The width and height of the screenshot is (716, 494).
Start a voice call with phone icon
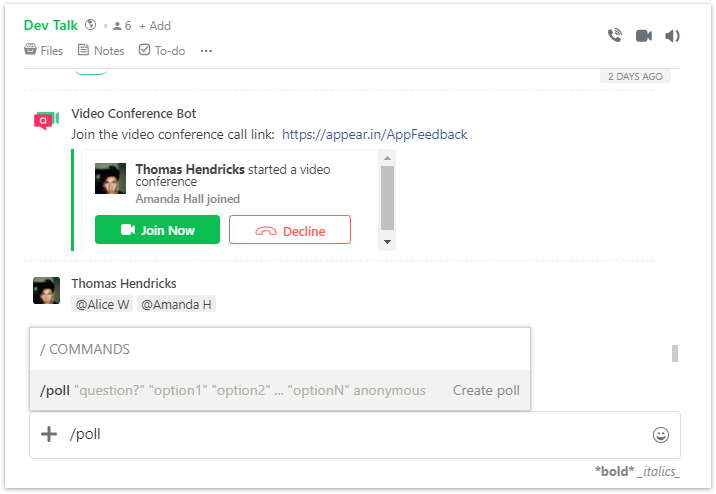pyautogui.click(x=615, y=36)
